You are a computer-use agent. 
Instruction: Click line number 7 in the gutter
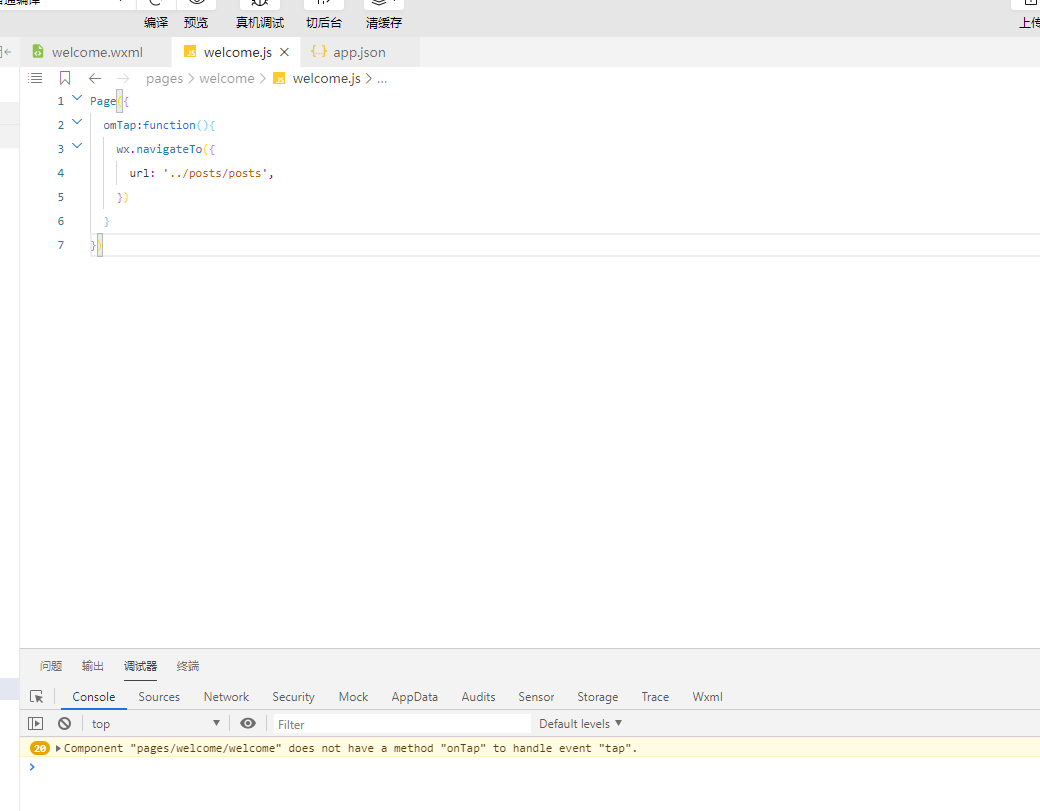pyautogui.click(x=61, y=245)
